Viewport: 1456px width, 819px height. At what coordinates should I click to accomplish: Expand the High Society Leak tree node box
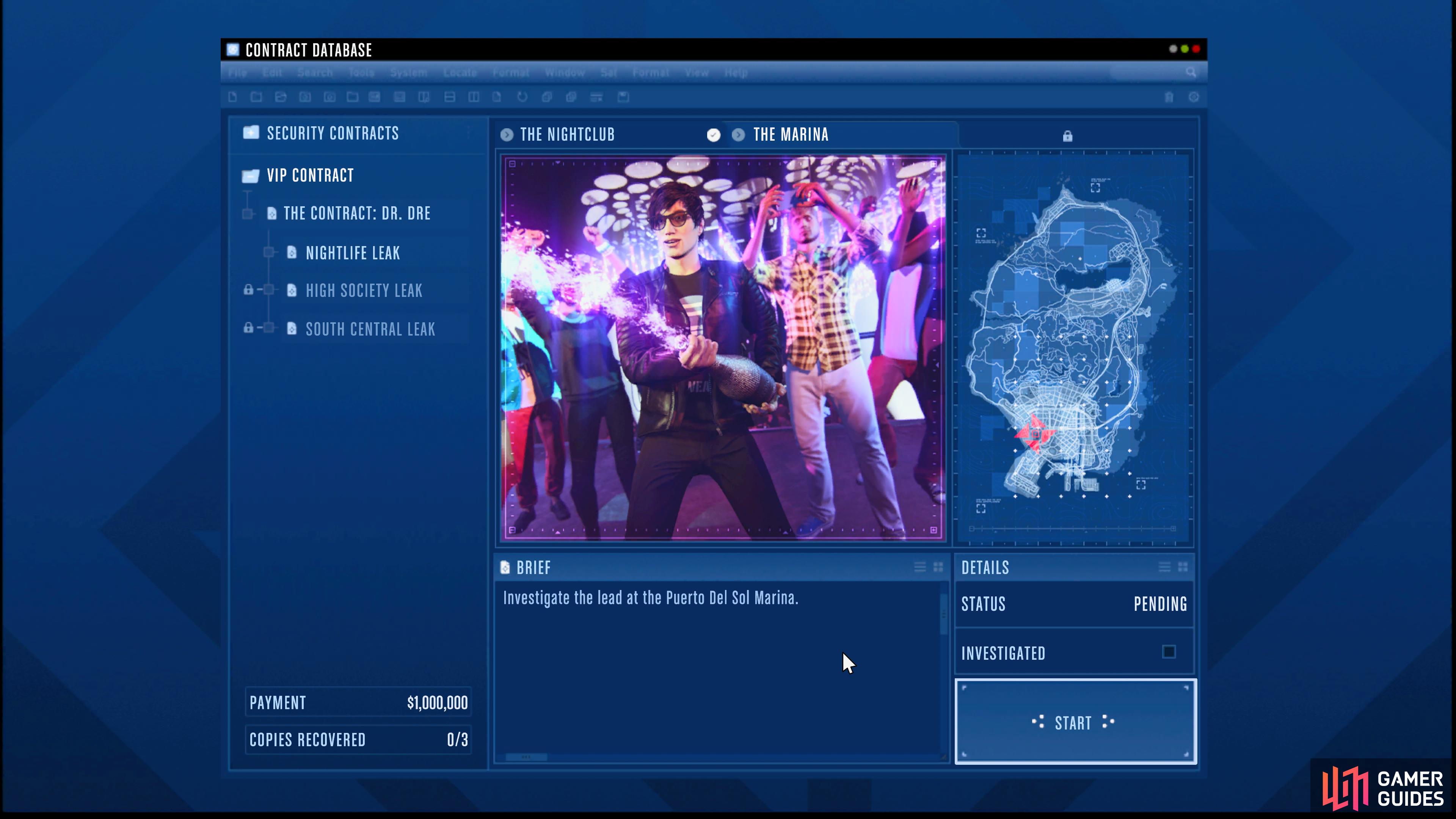pos(269,290)
